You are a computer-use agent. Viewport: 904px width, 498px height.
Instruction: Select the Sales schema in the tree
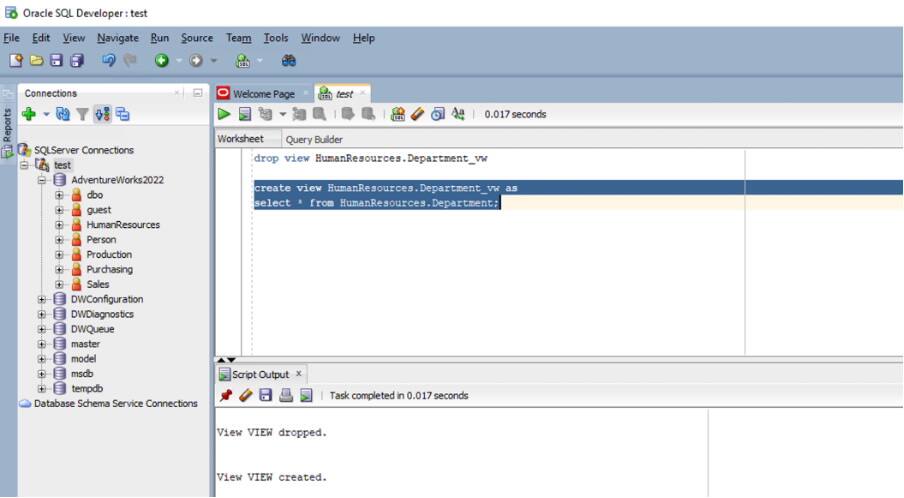tap(97, 284)
